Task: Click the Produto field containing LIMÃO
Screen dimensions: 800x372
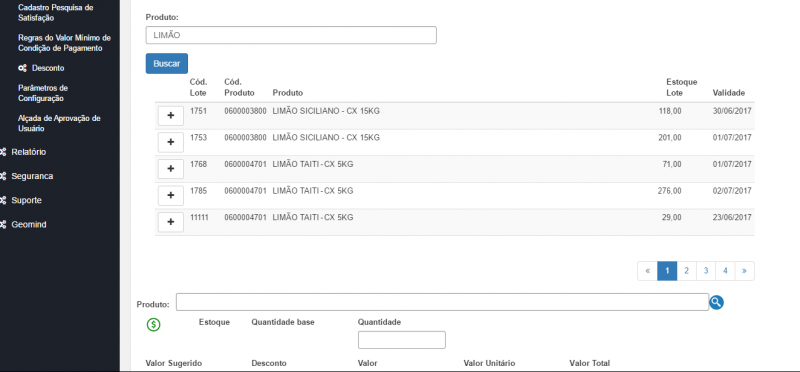Action: pos(291,35)
